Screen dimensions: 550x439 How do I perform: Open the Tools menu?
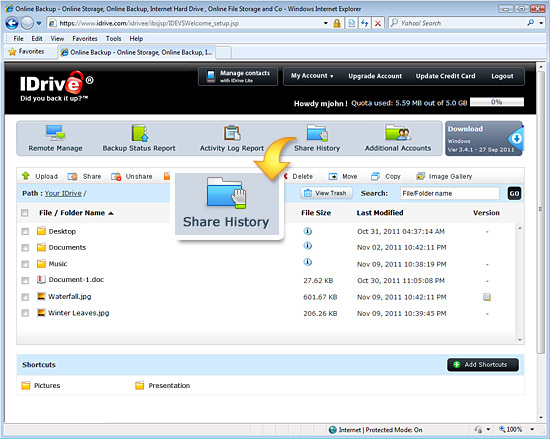click(113, 39)
